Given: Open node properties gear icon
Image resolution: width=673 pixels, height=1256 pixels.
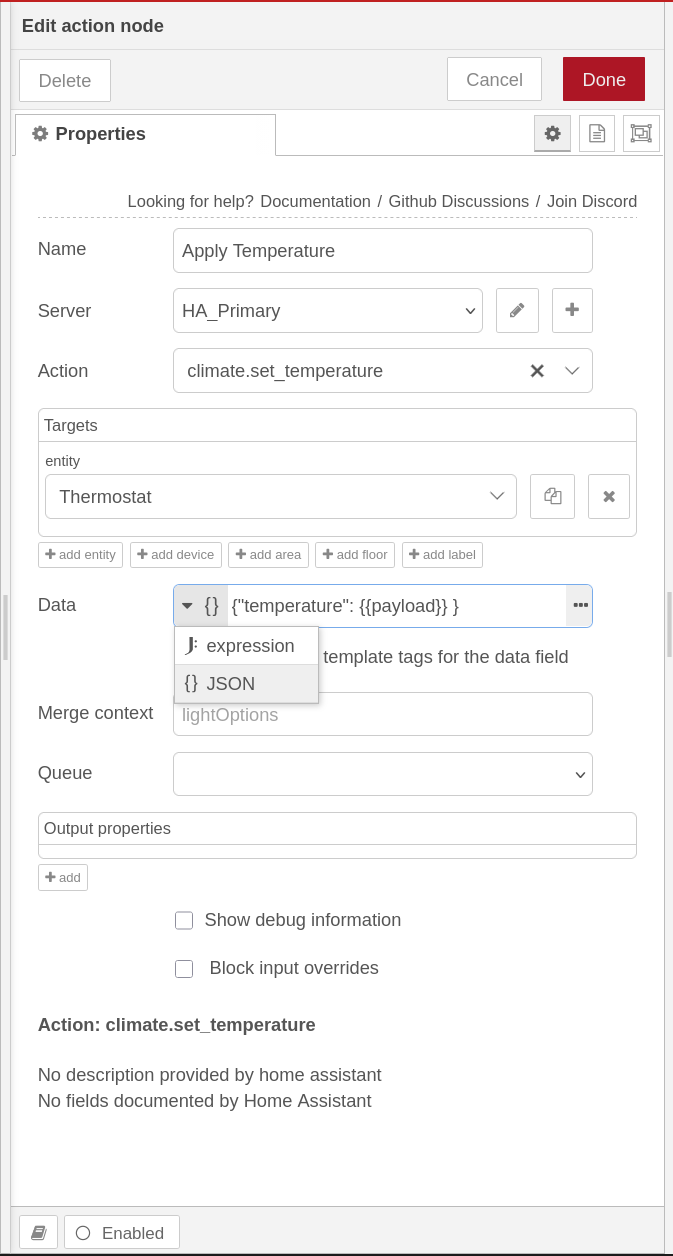Looking at the screenshot, I should click(x=552, y=133).
